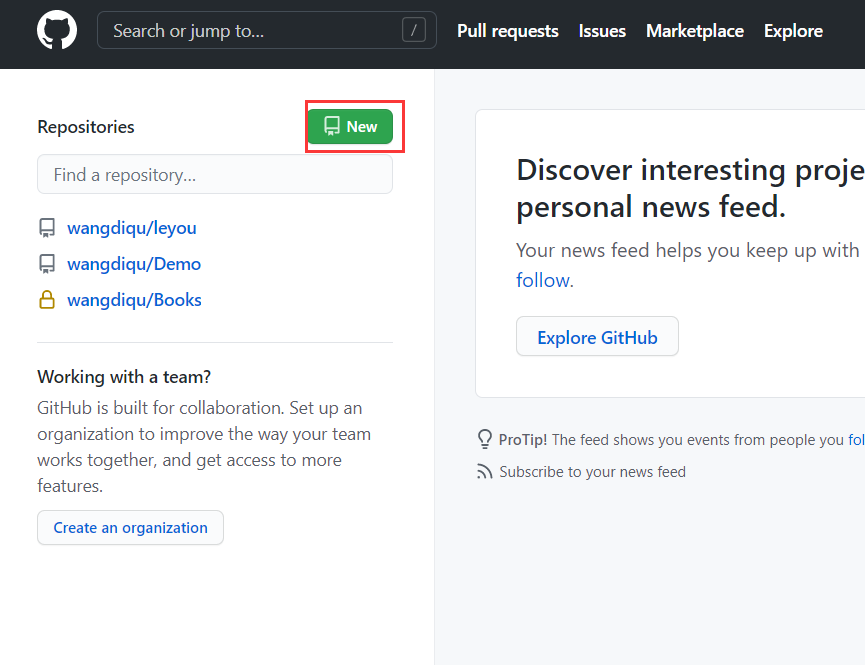Click the RSS feed icon
The height and width of the screenshot is (665, 865).
tap(485, 472)
